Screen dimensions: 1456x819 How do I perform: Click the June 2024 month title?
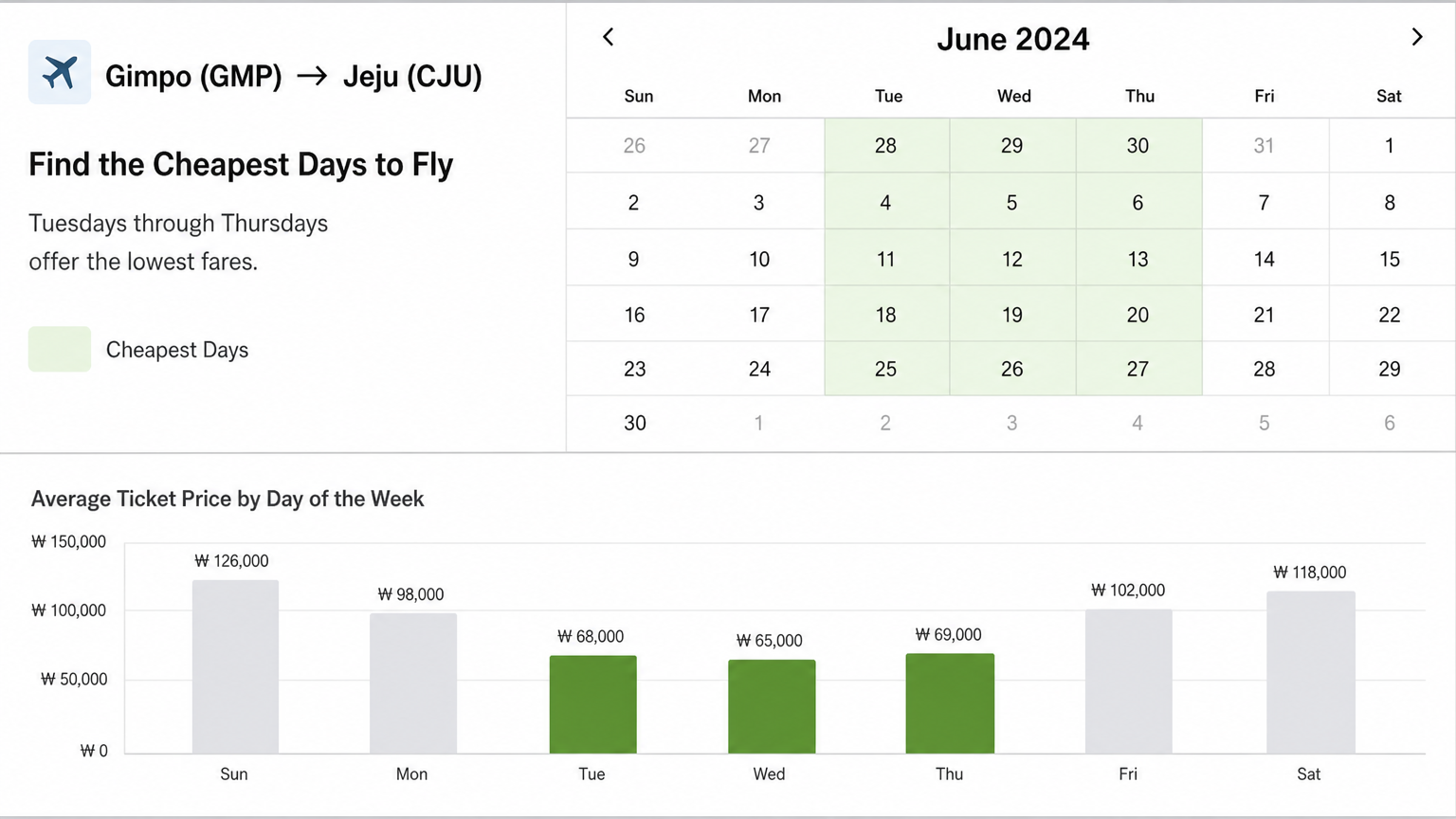click(x=1013, y=39)
